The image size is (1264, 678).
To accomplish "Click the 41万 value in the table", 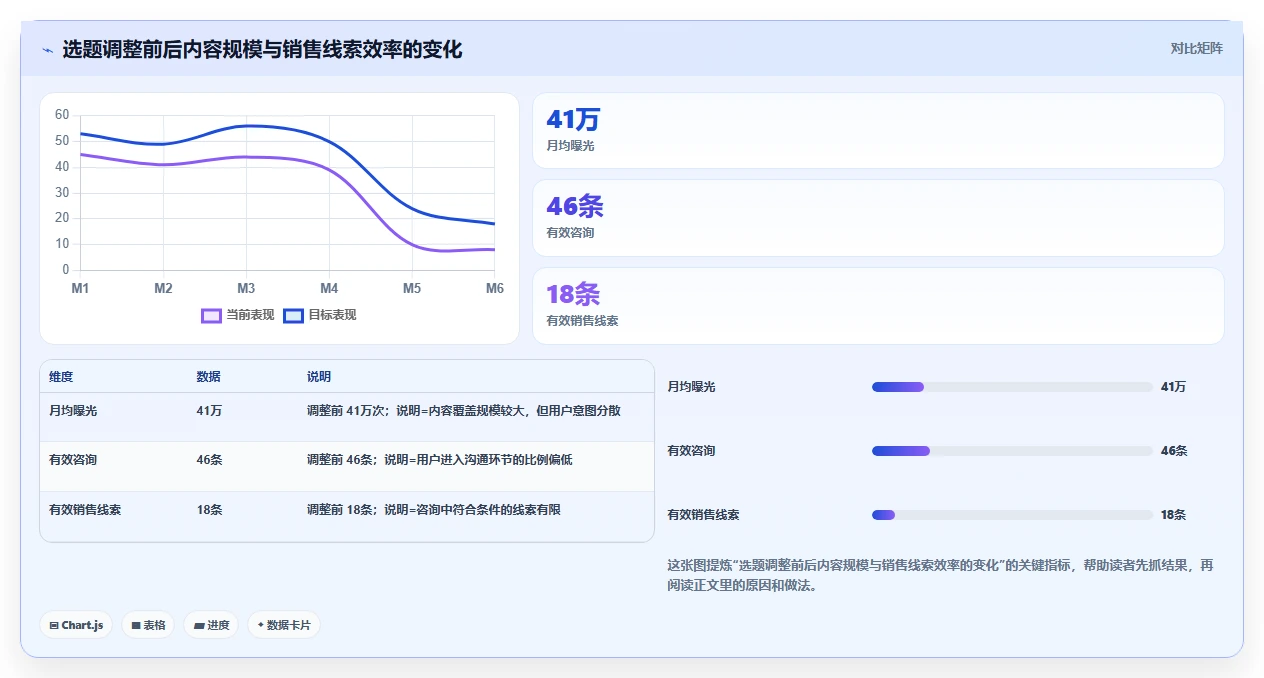I will (x=210, y=410).
